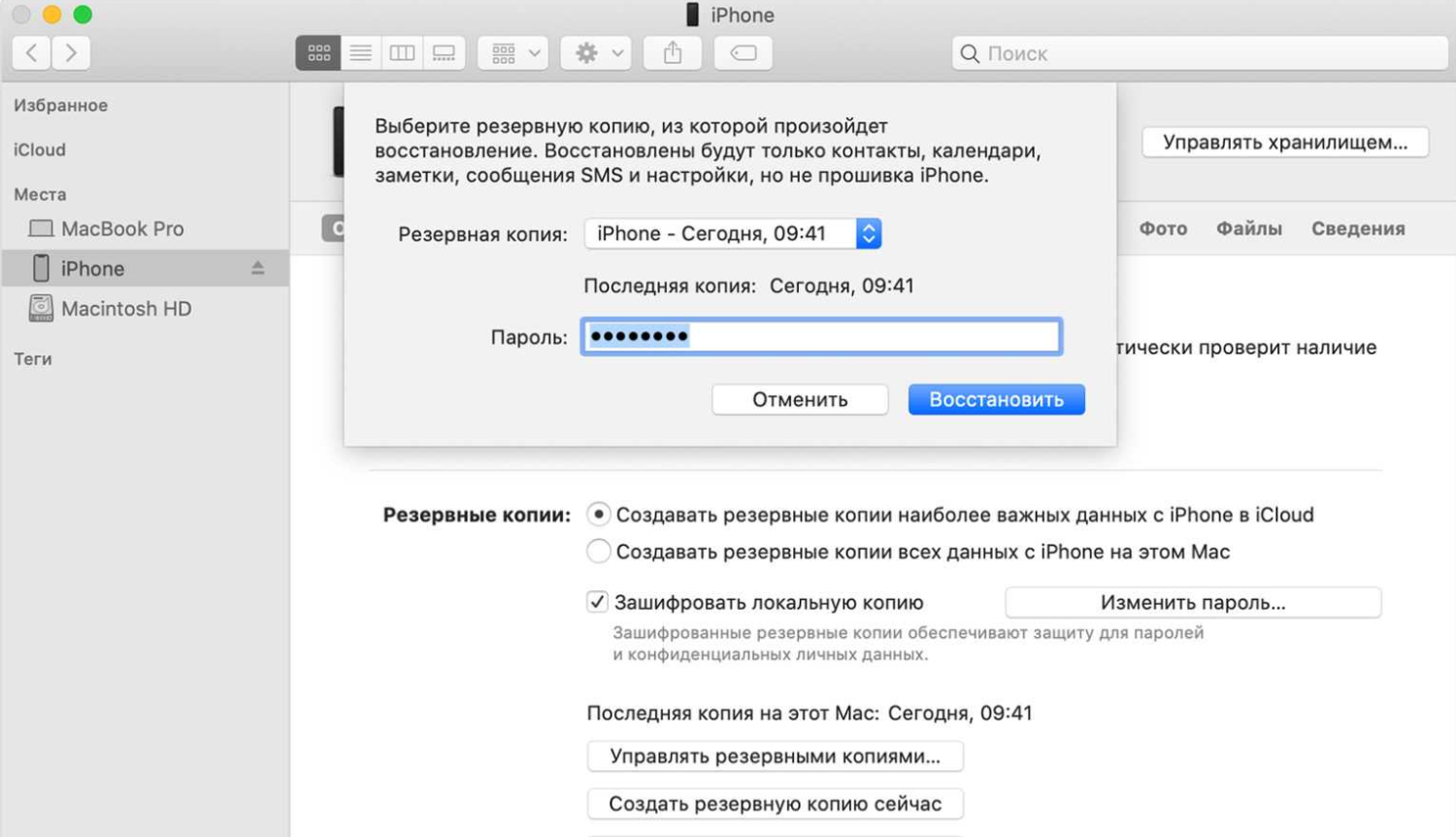Open the group-by arrangement dropdown
Image resolution: width=1456 pixels, height=837 pixels.
tap(513, 53)
